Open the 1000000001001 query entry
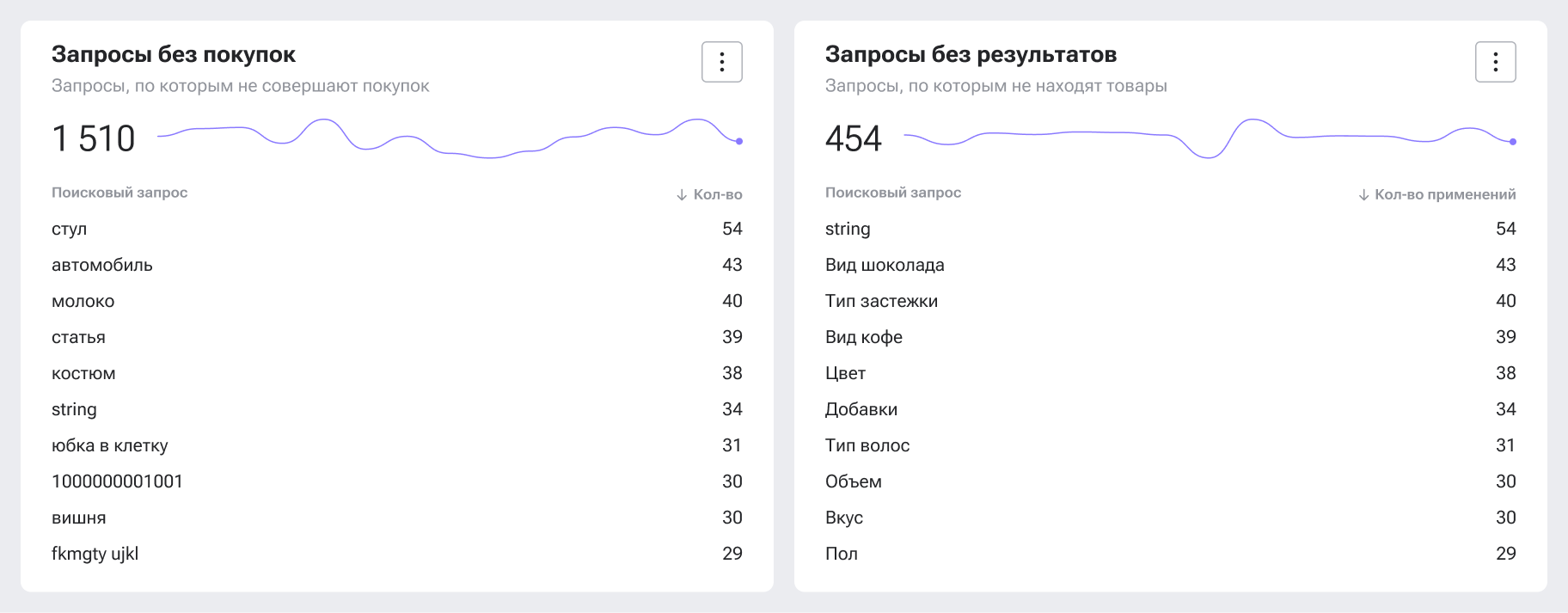 pyautogui.click(x=117, y=482)
